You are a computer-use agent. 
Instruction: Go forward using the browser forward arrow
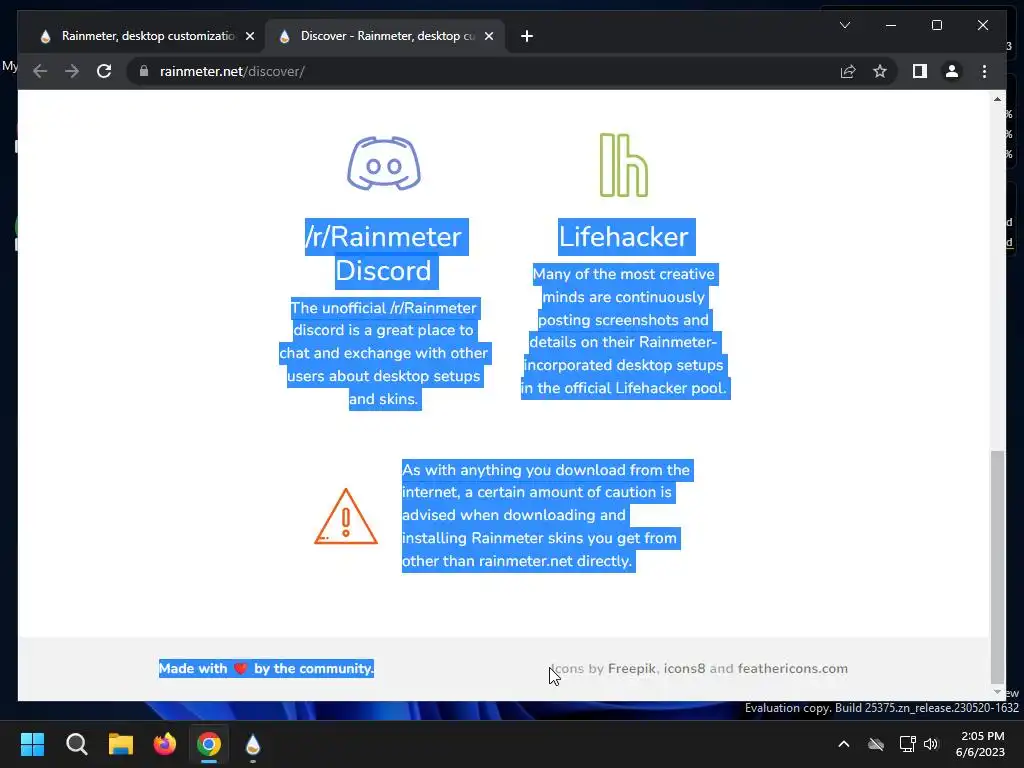click(72, 71)
